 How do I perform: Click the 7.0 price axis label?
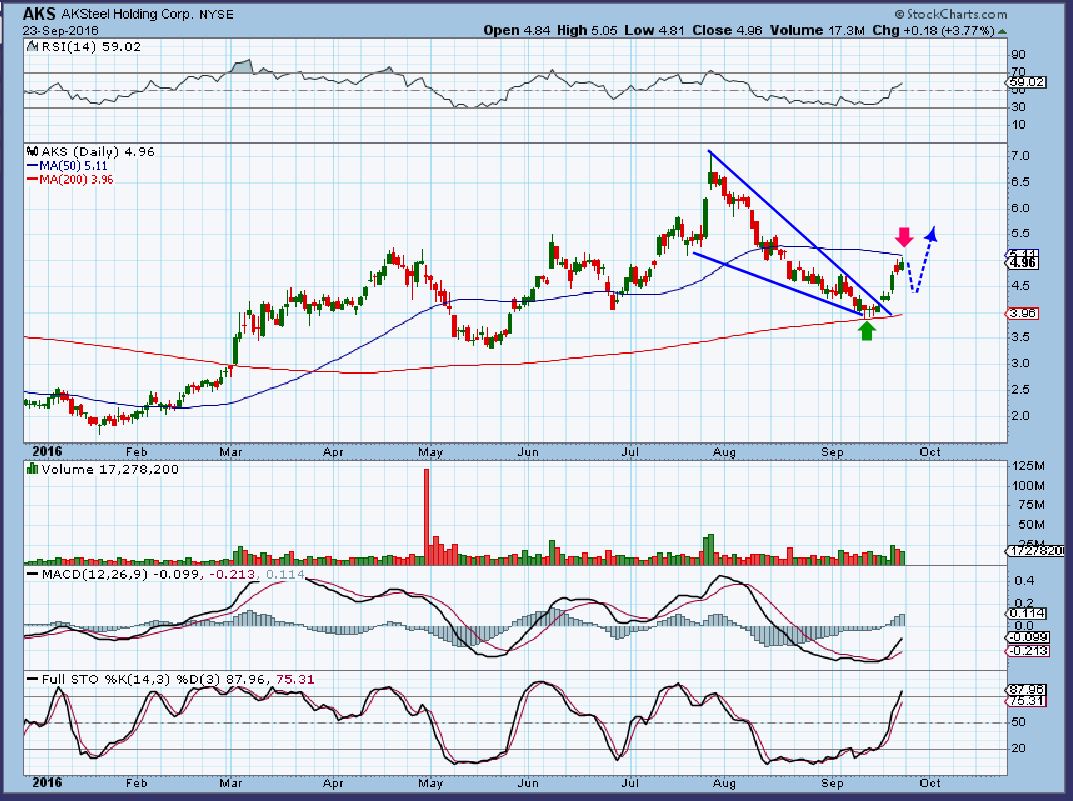pyautogui.click(x=1020, y=156)
